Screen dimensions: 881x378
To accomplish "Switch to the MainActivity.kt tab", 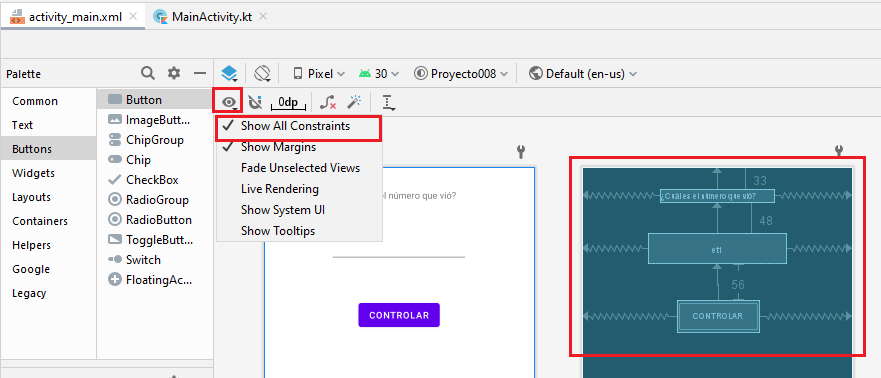I will [x=211, y=16].
